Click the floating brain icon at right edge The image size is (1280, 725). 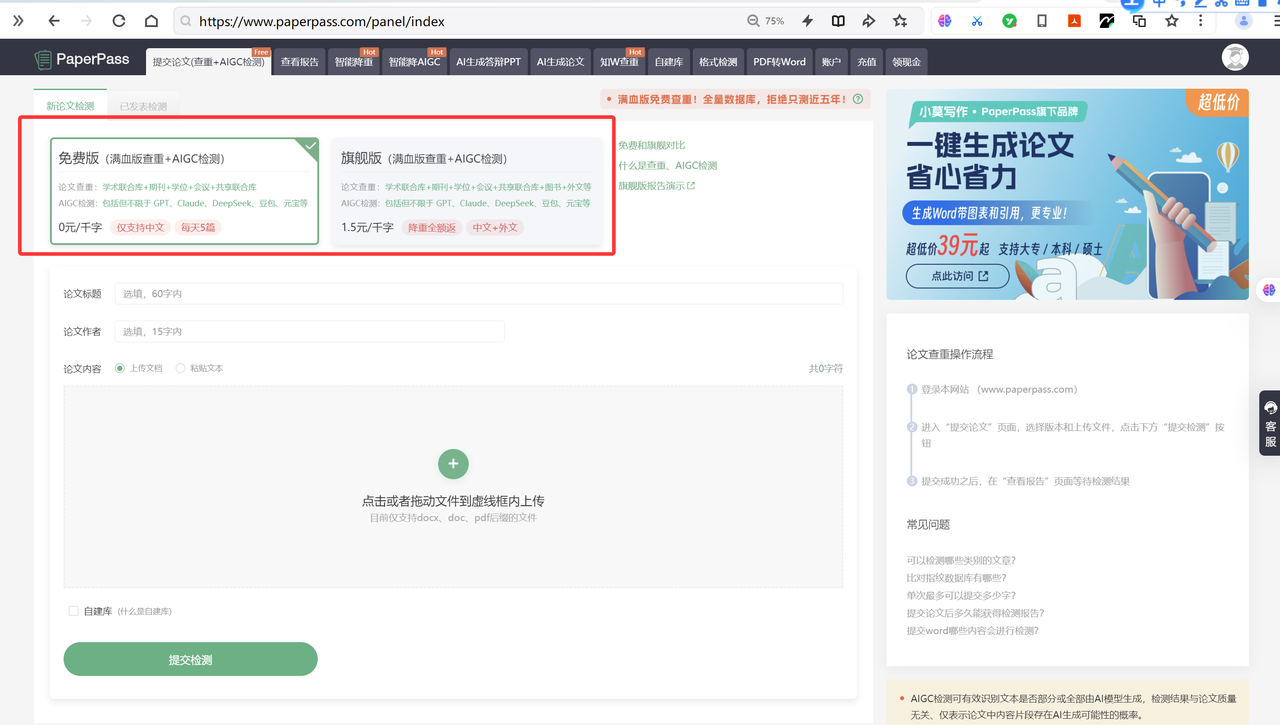click(x=1269, y=290)
